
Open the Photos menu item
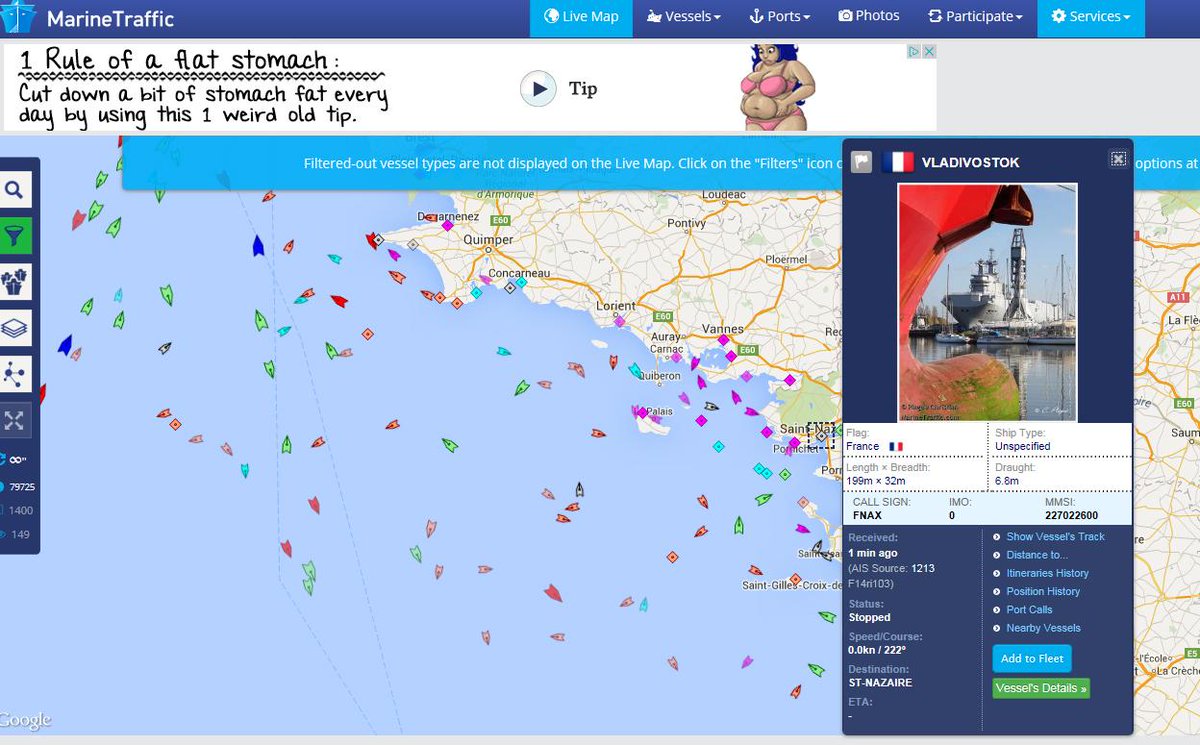coord(869,16)
